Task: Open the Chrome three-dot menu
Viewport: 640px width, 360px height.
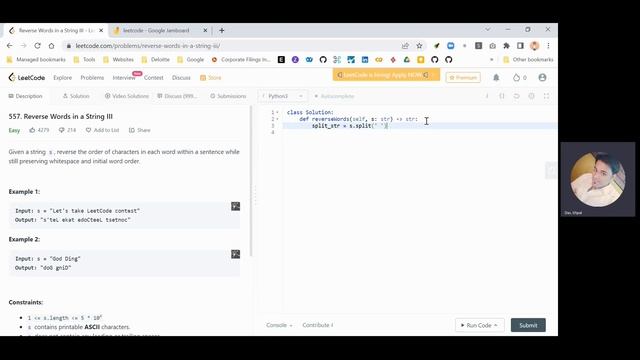Action: (x=549, y=46)
